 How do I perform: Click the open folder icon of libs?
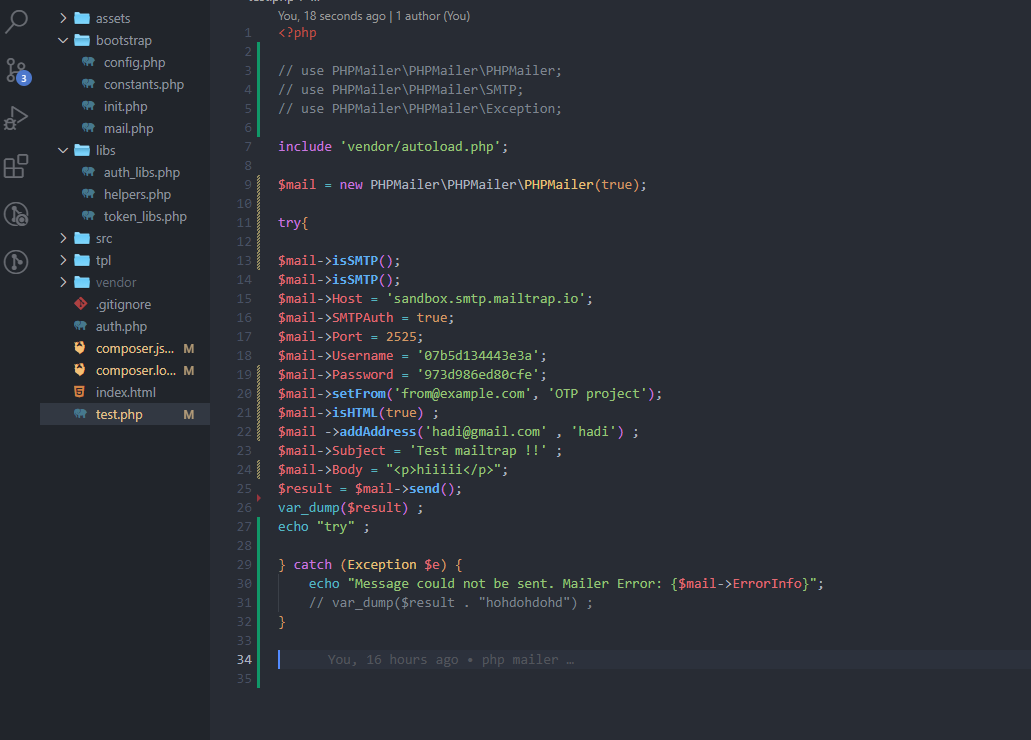tap(82, 151)
